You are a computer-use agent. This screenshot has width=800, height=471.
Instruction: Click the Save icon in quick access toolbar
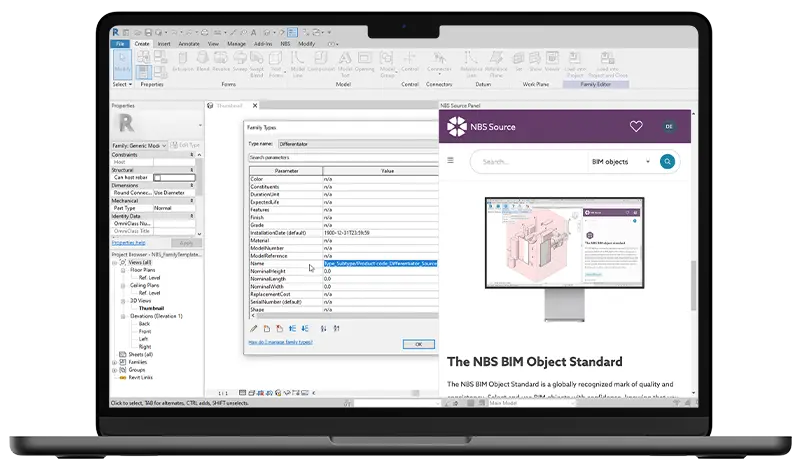point(148,32)
